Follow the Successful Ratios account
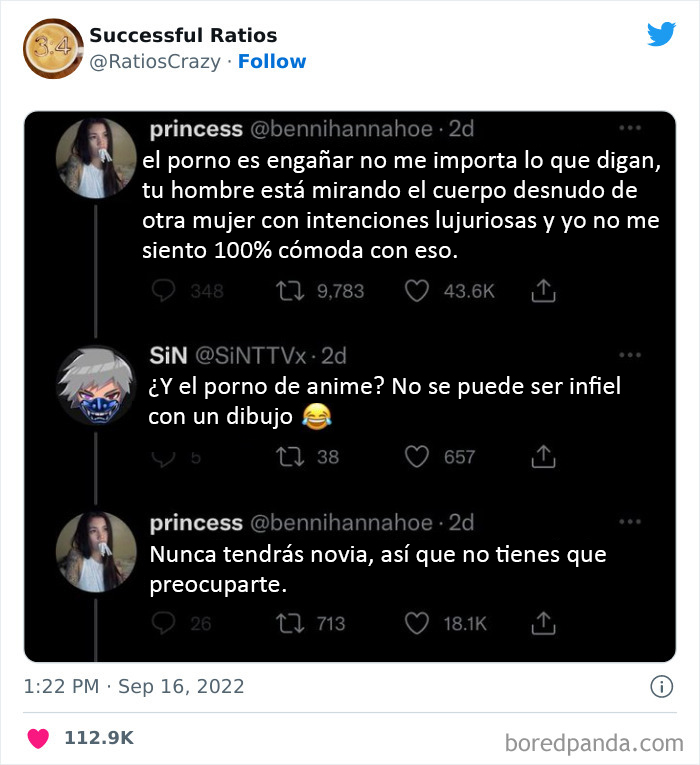The image size is (700, 765). 272,62
